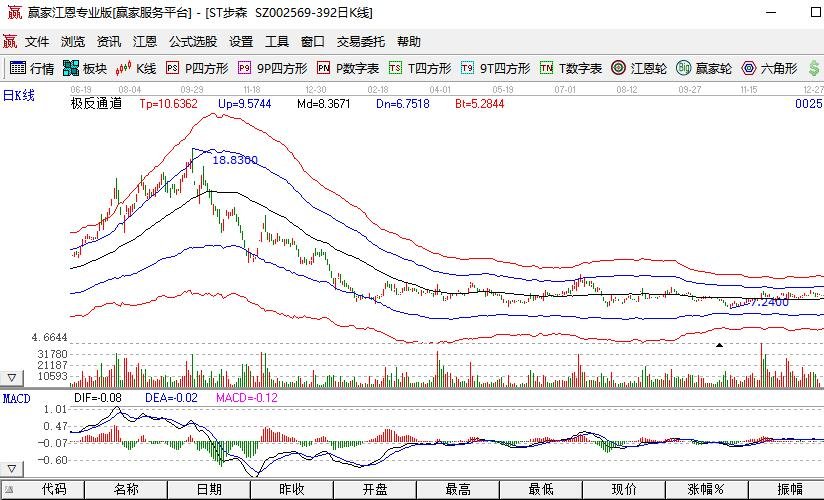Click the 09-29 date axis label

192,90
